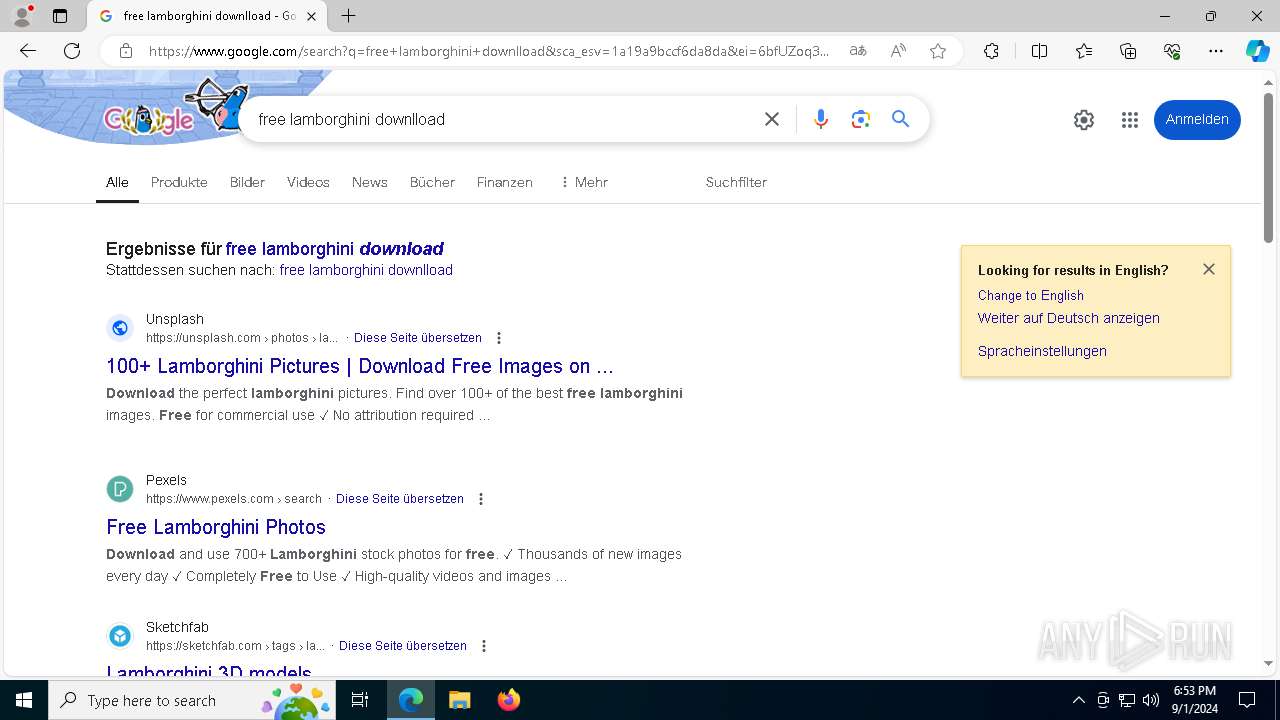Open Browser essentials heart icon
The image size is (1280, 720).
(1172, 51)
